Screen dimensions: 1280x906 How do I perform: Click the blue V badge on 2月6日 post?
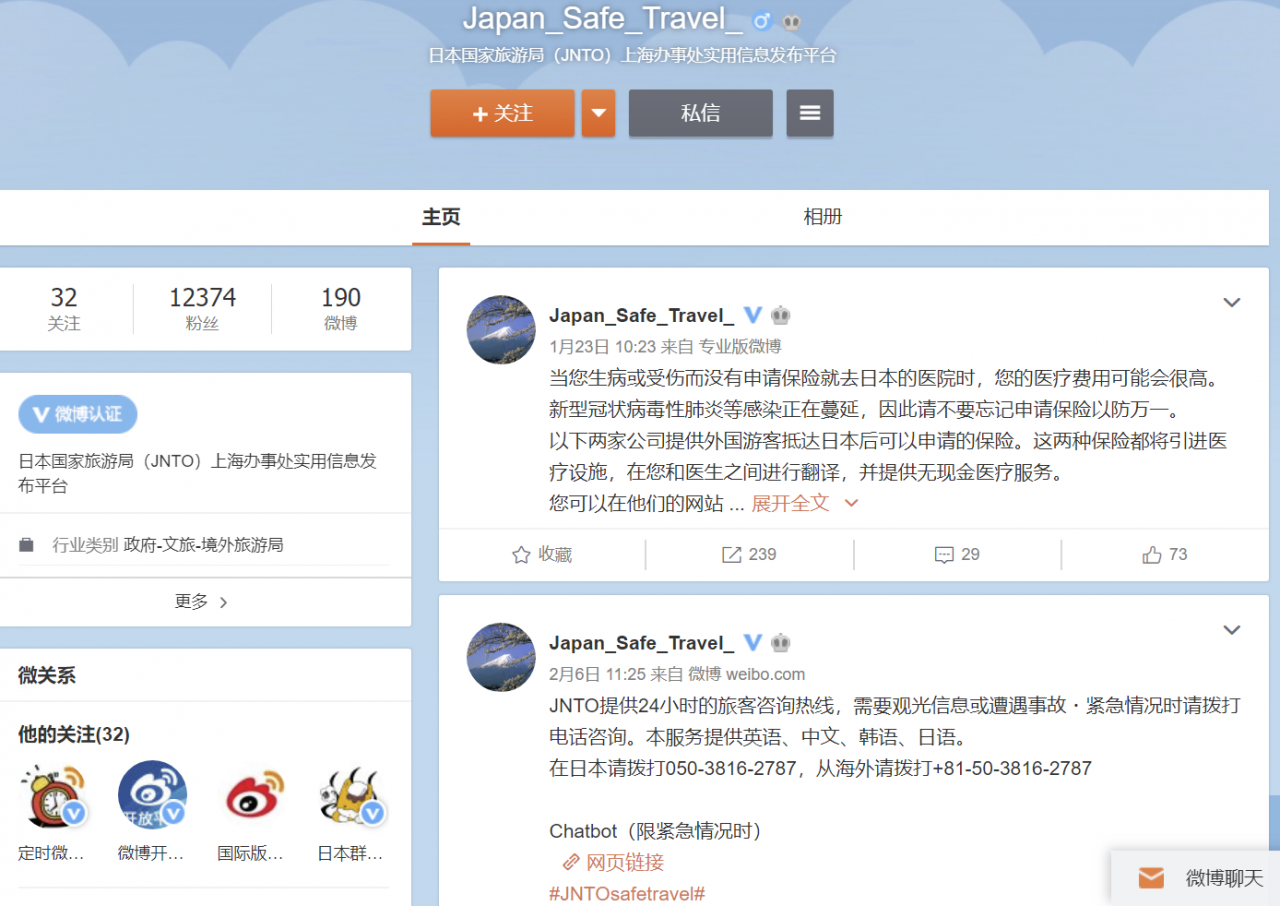(753, 642)
